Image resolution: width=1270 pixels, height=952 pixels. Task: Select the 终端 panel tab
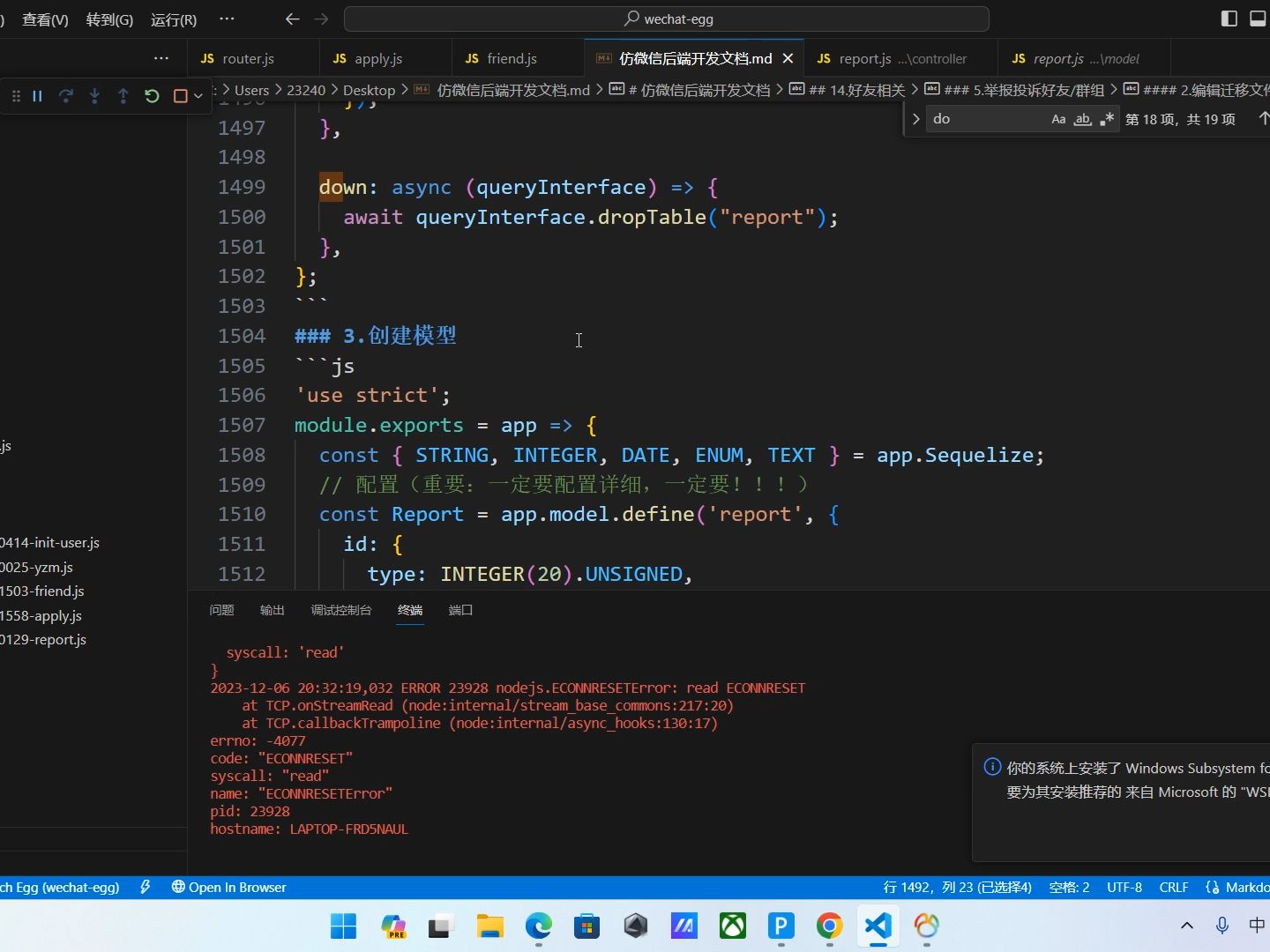(410, 610)
